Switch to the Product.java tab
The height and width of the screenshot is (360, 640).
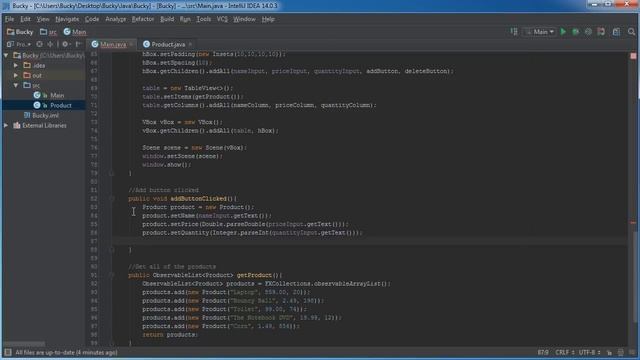[168, 44]
